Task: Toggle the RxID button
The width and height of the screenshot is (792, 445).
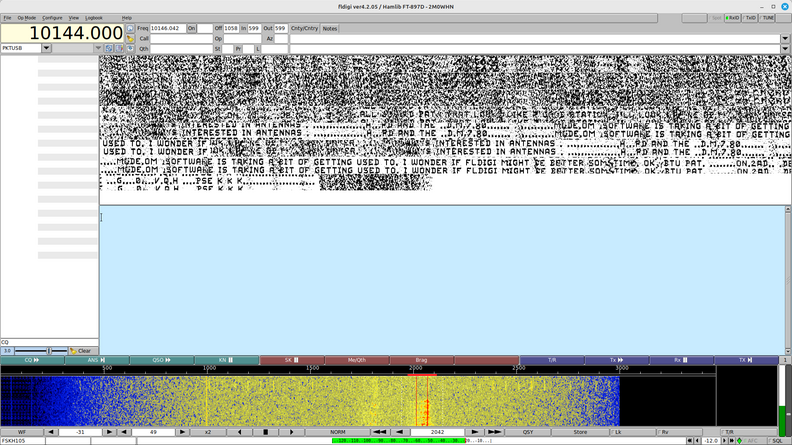Action: pos(731,18)
